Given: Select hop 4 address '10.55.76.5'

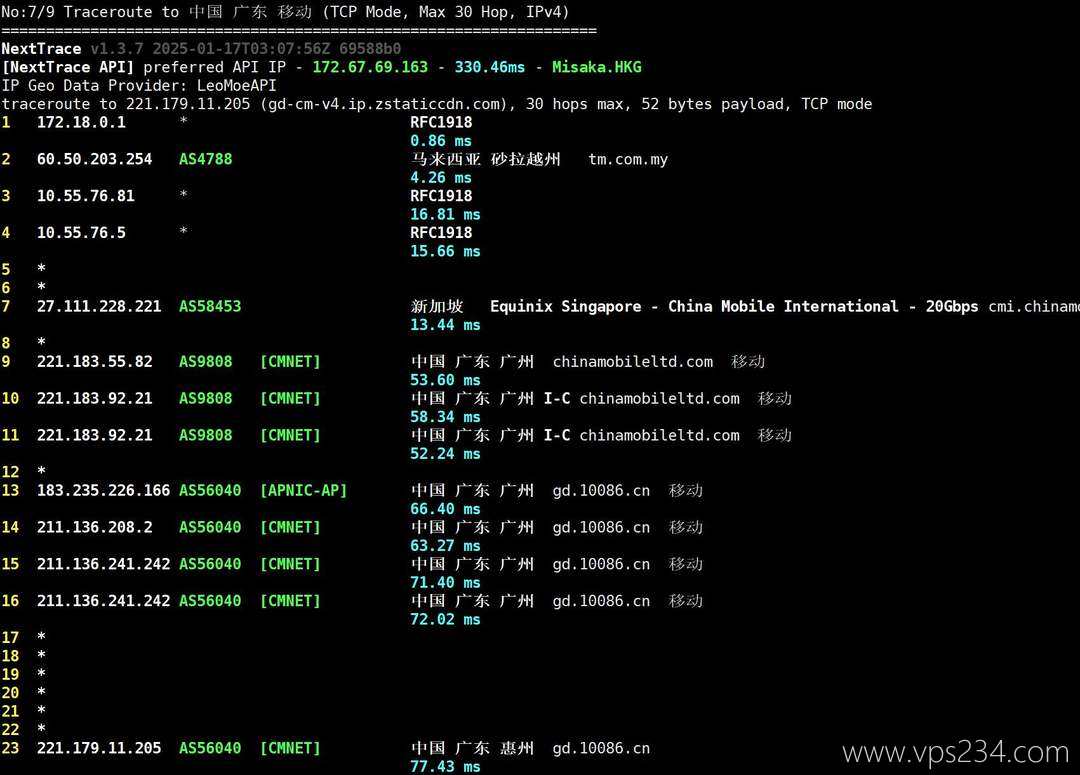Looking at the screenshot, I should [81, 233].
